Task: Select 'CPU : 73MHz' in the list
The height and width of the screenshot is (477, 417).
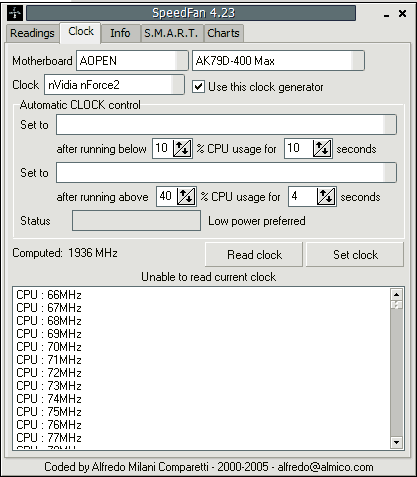Action: tap(49, 386)
